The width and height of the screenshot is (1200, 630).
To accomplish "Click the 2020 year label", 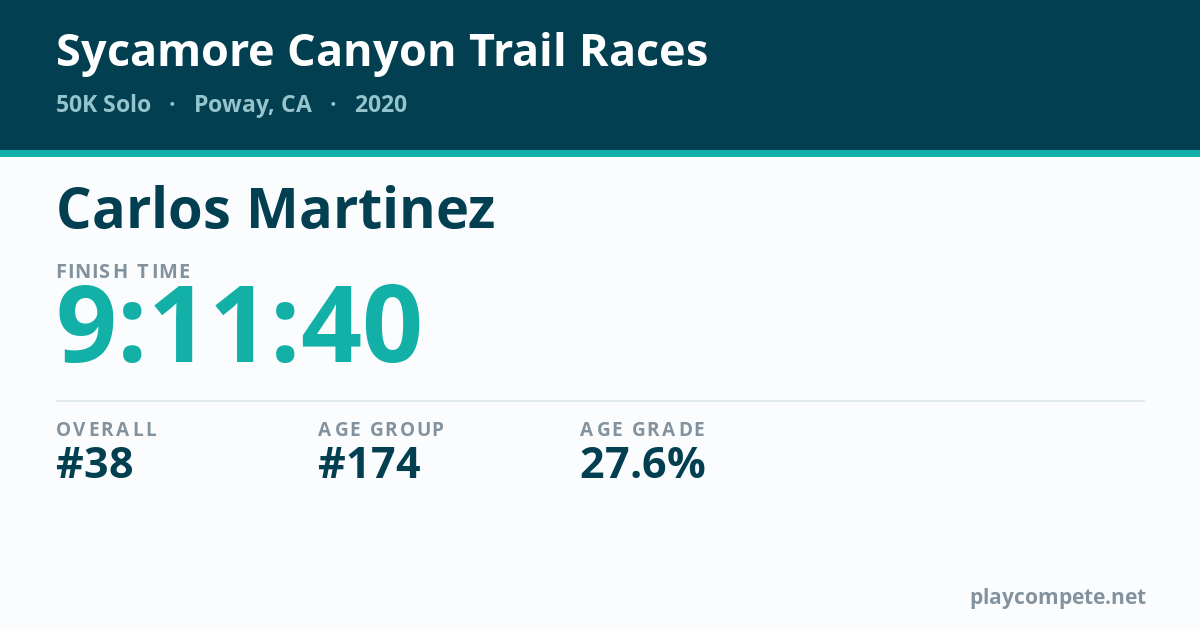I will pos(381,104).
